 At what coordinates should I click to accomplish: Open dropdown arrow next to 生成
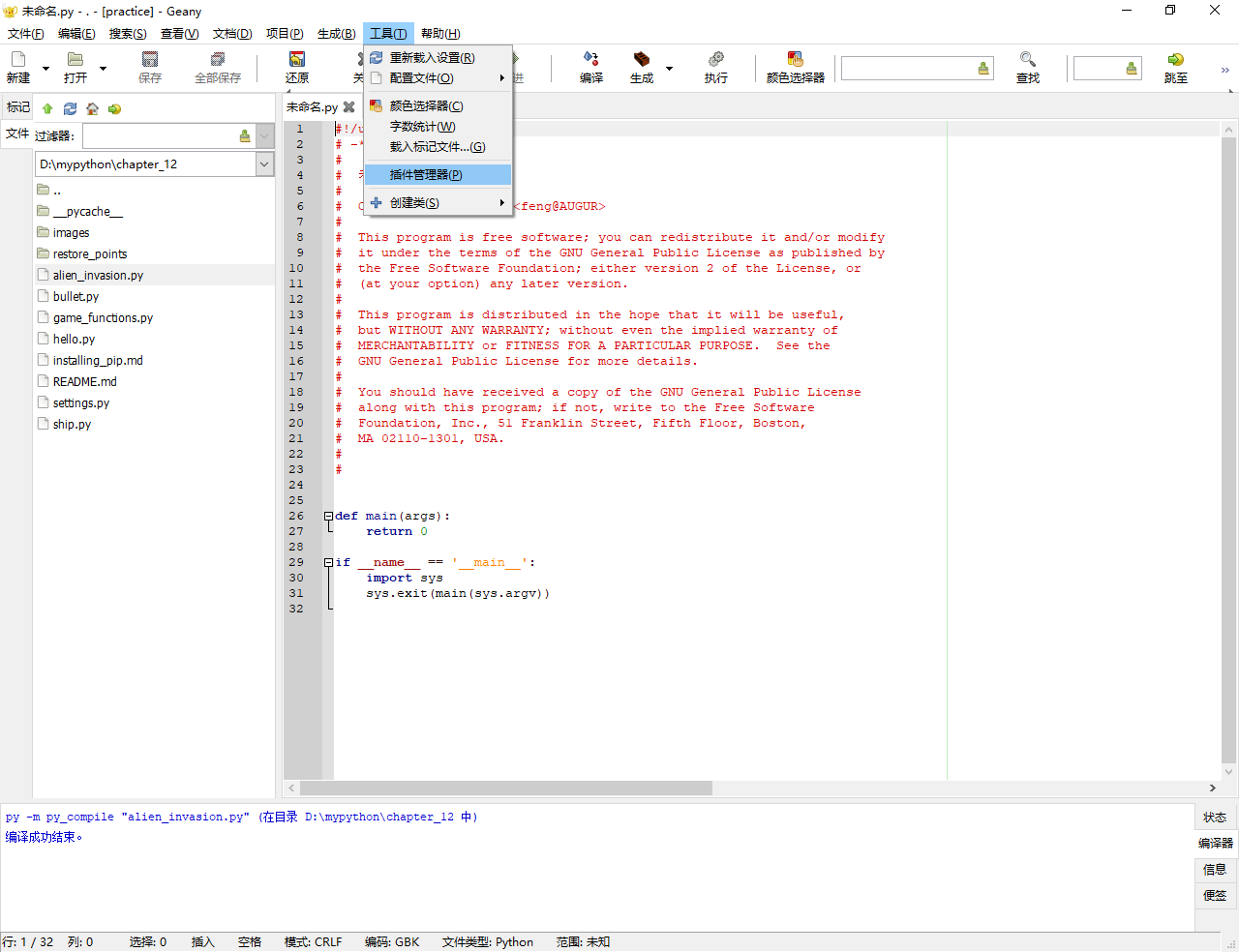(x=669, y=69)
